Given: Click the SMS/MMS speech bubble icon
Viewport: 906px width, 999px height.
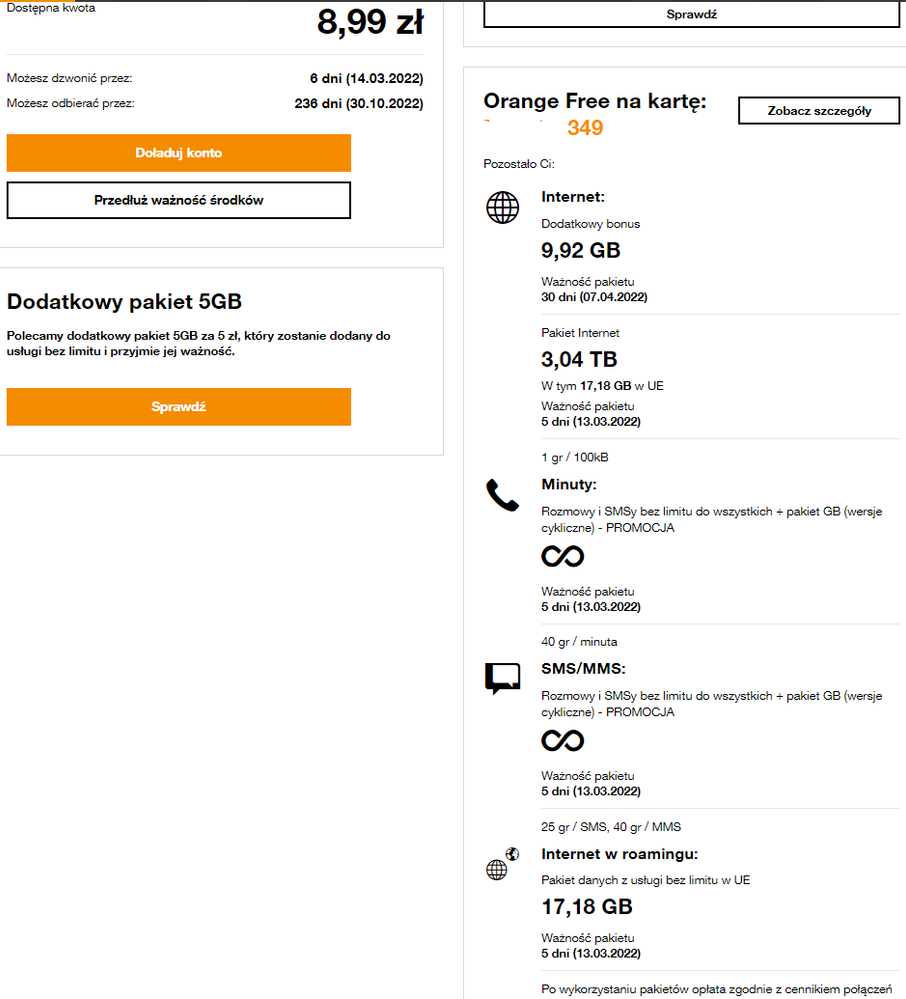Looking at the screenshot, I should click(502, 679).
